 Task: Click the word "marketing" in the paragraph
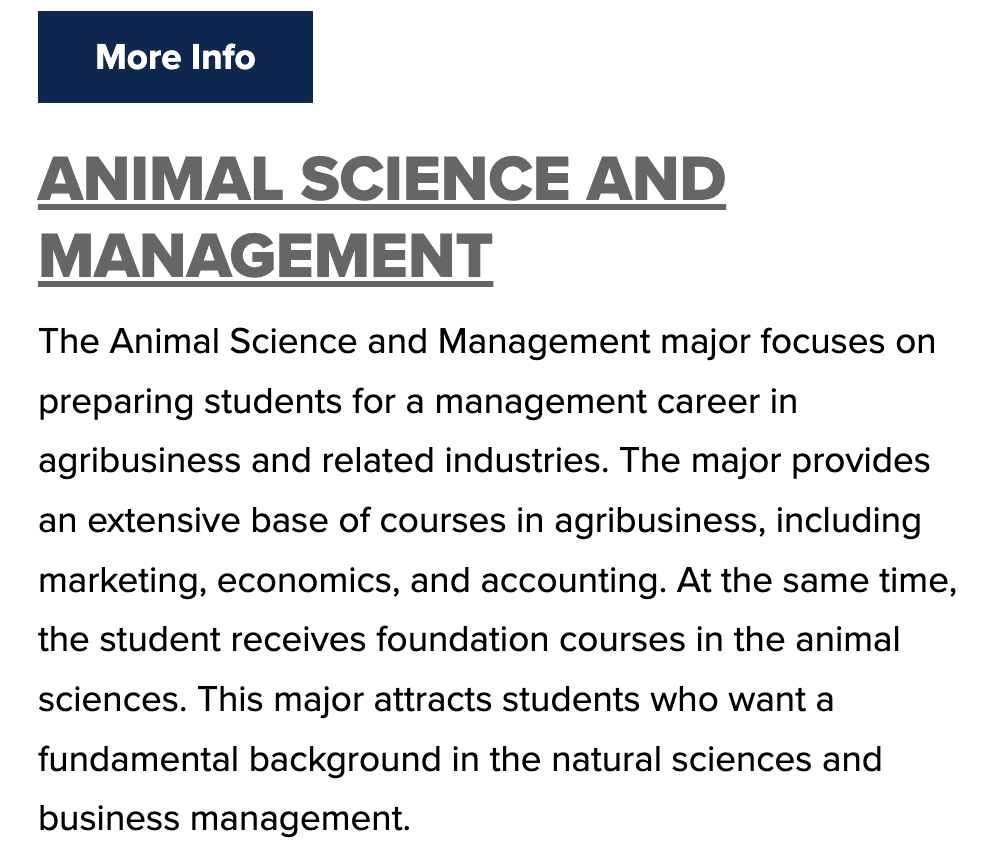click(x=120, y=581)
